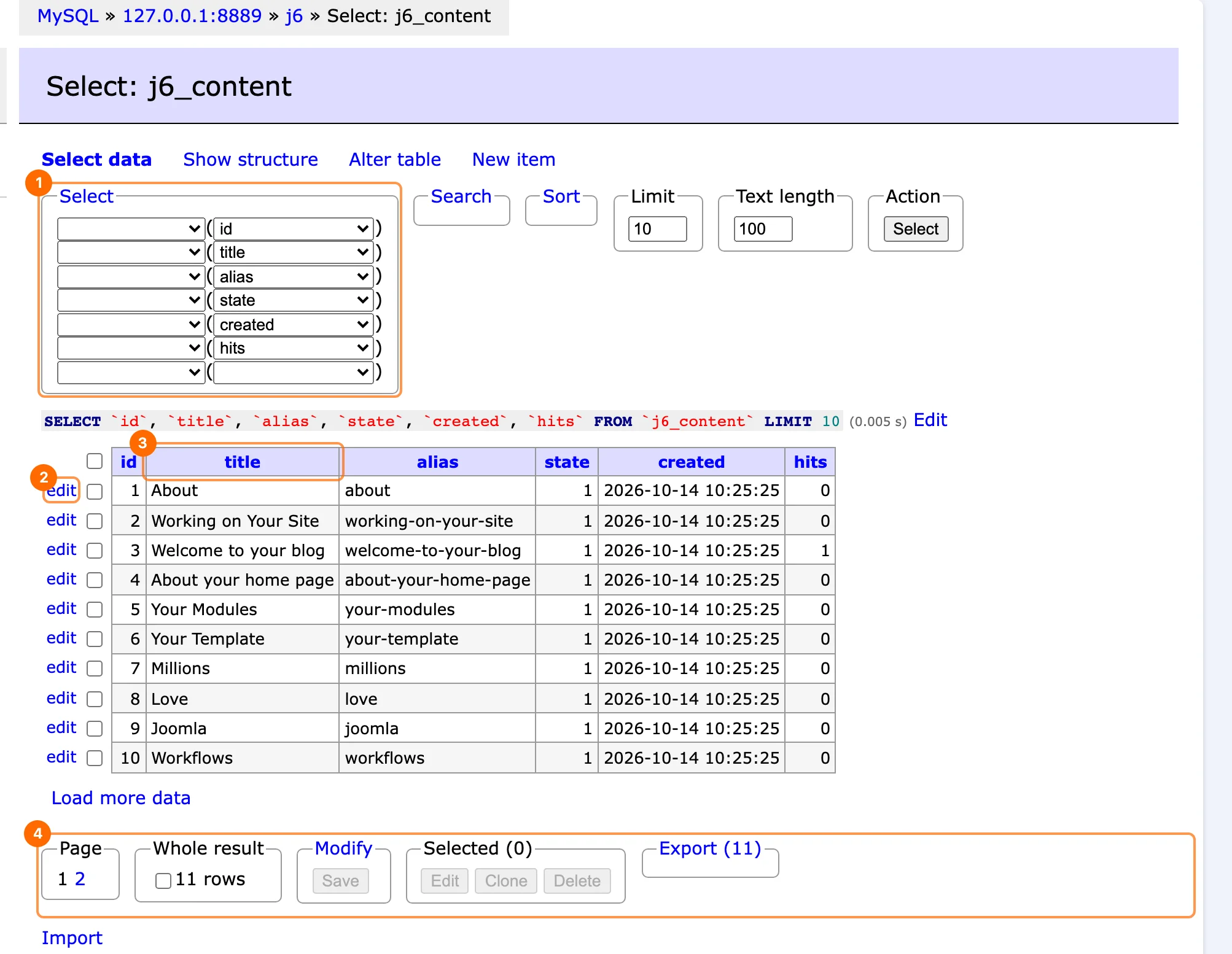The image size is (1232, 954).
Task: Focus the Text length input field
Action: 763,229
